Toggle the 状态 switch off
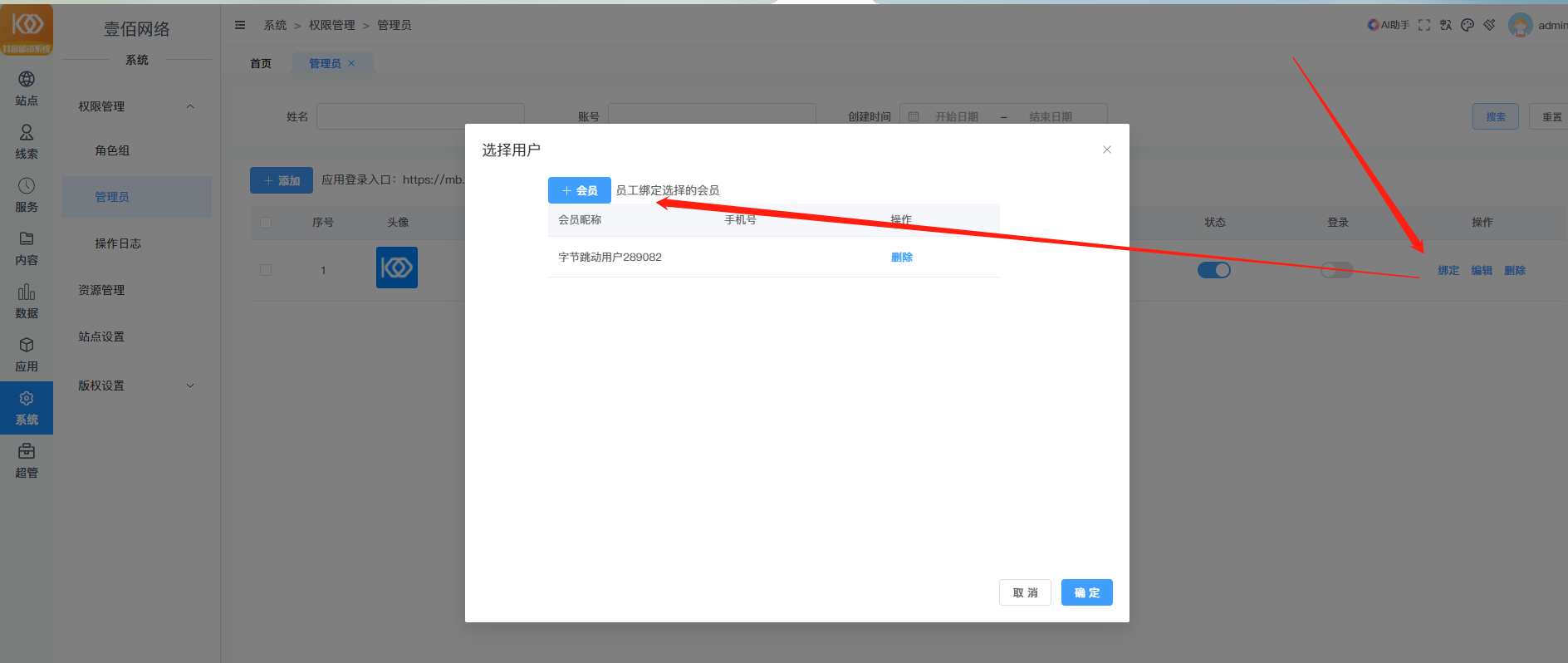The width and height of the screenshot is (1568, 663). tap(1214, 270)
